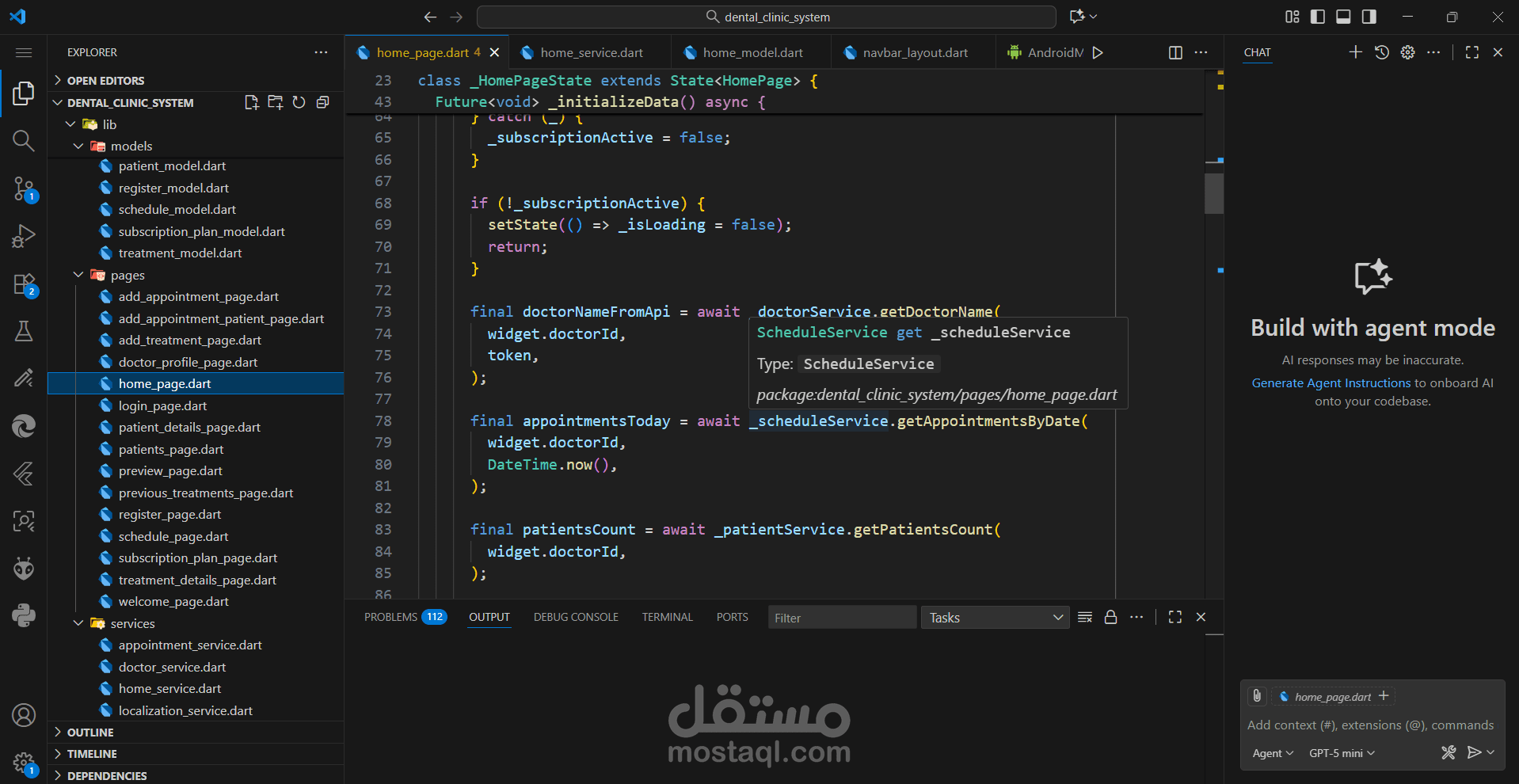The width and height of the screenshot is (1519, 784).
Task: Create a new file in explorer
Action: click(252, 102)
